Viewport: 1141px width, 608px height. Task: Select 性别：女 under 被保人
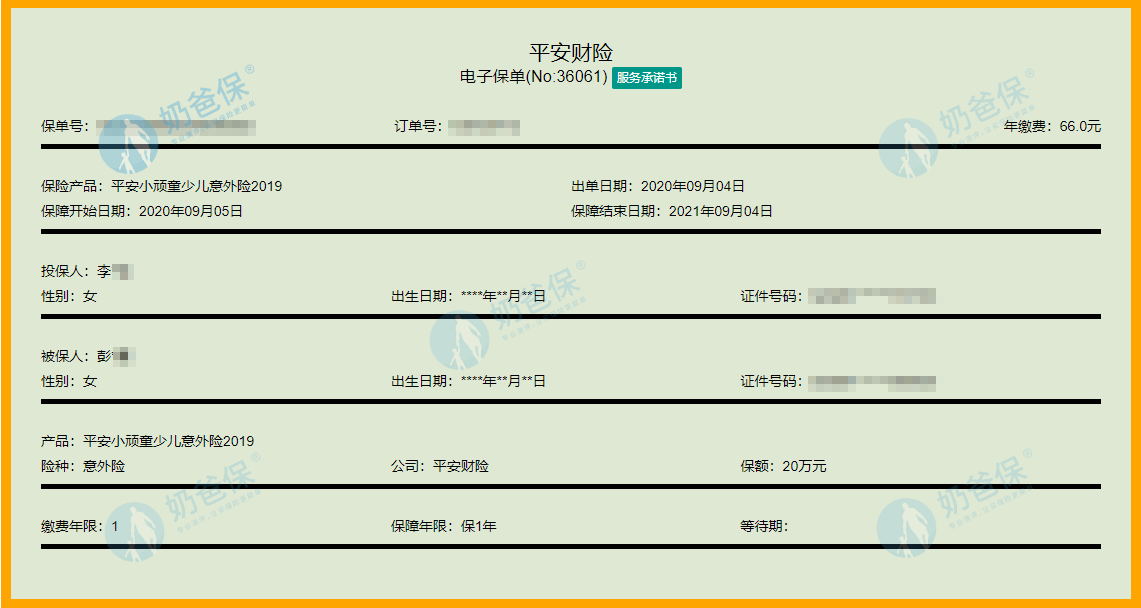69,382
